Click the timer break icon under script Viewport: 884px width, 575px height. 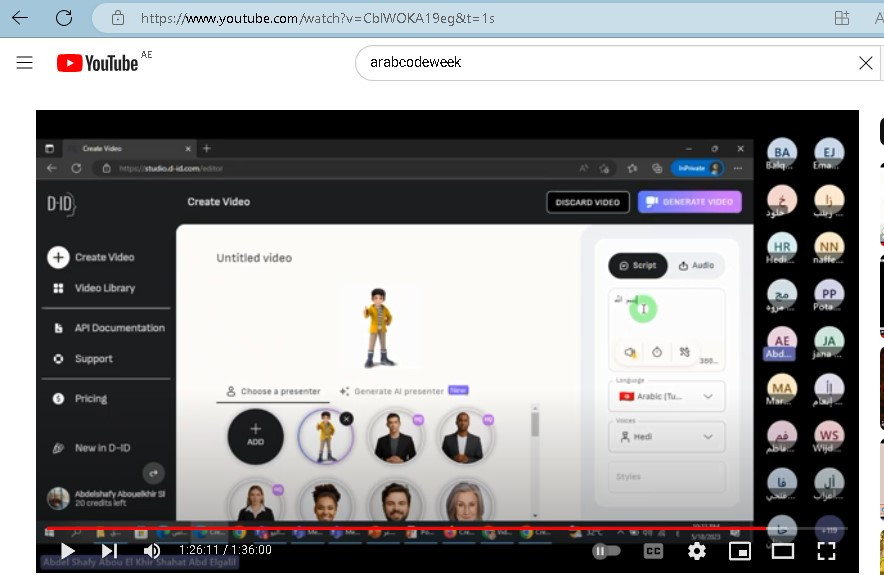657,352
